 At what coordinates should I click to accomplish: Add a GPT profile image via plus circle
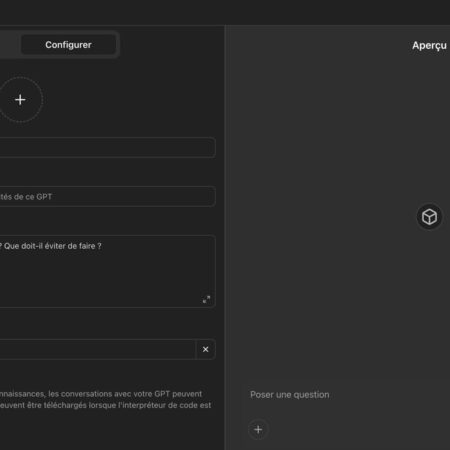pos(20,100)
